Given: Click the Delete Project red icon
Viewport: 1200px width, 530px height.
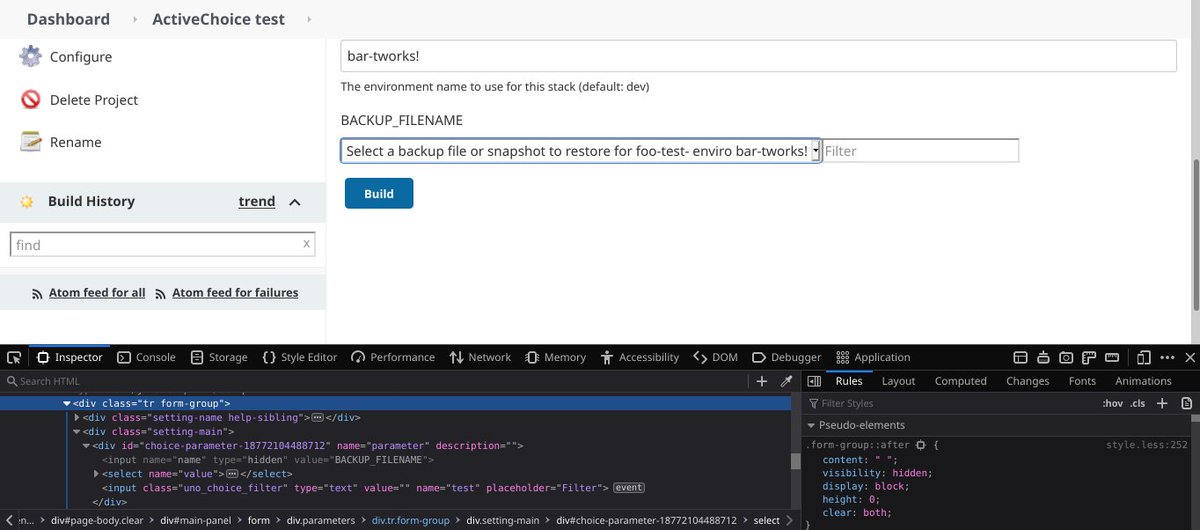Looking at the screenshot, I should click(x=31, y=100).
